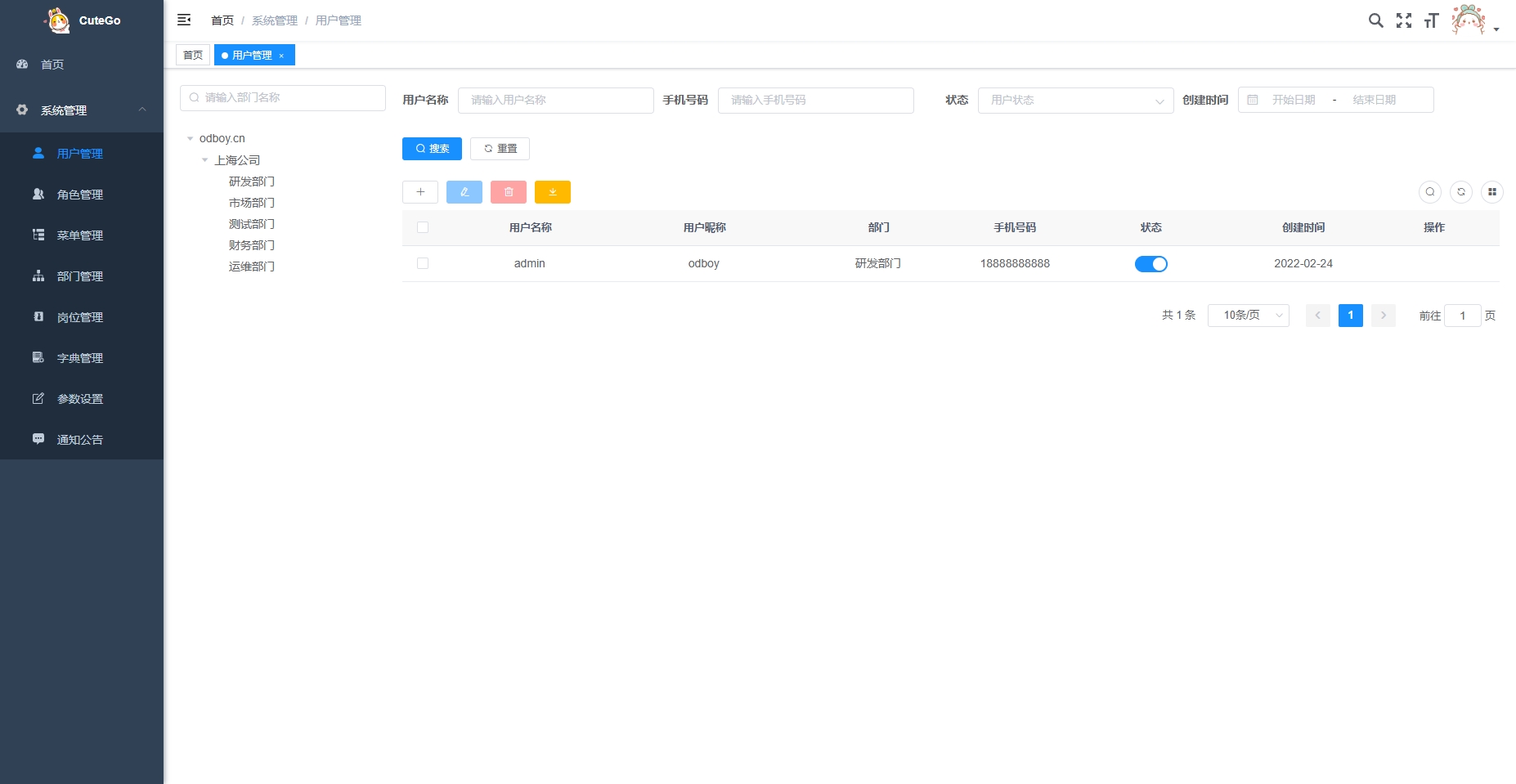
Task: Open 角色管理 in the sidebar menu
Action: point(80,195)
